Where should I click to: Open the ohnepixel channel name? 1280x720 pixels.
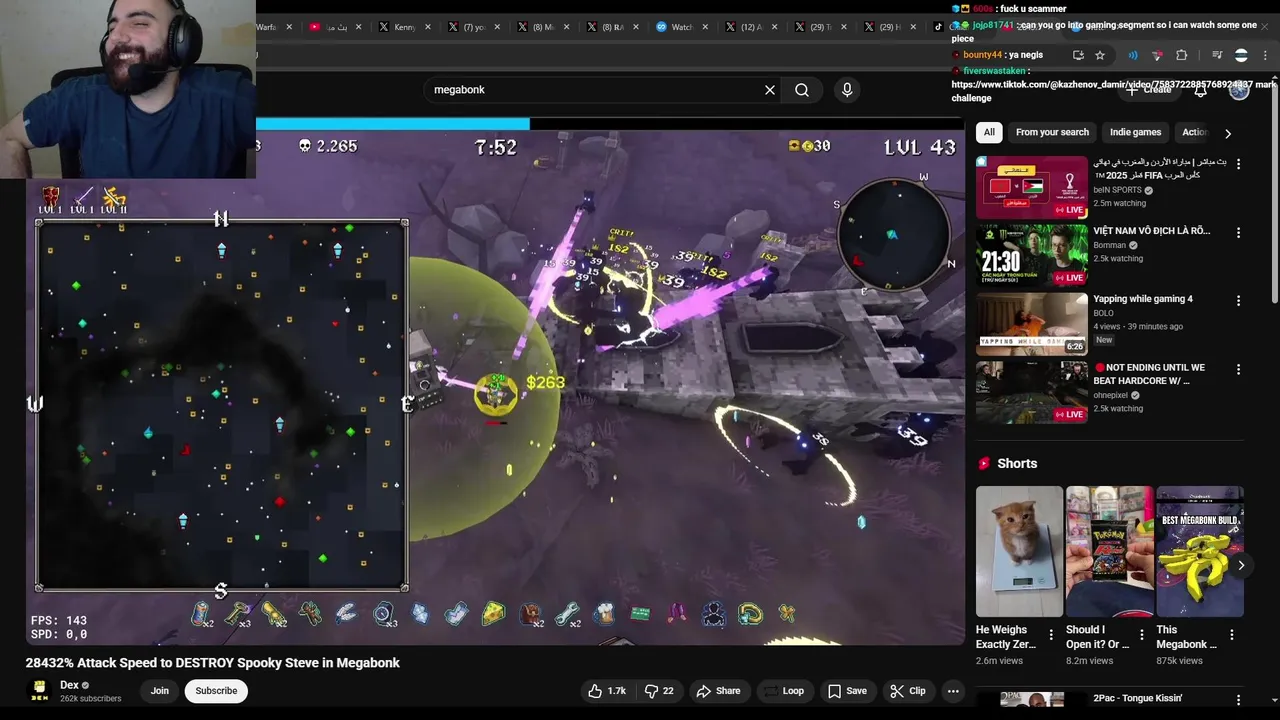click(1112, 395)
